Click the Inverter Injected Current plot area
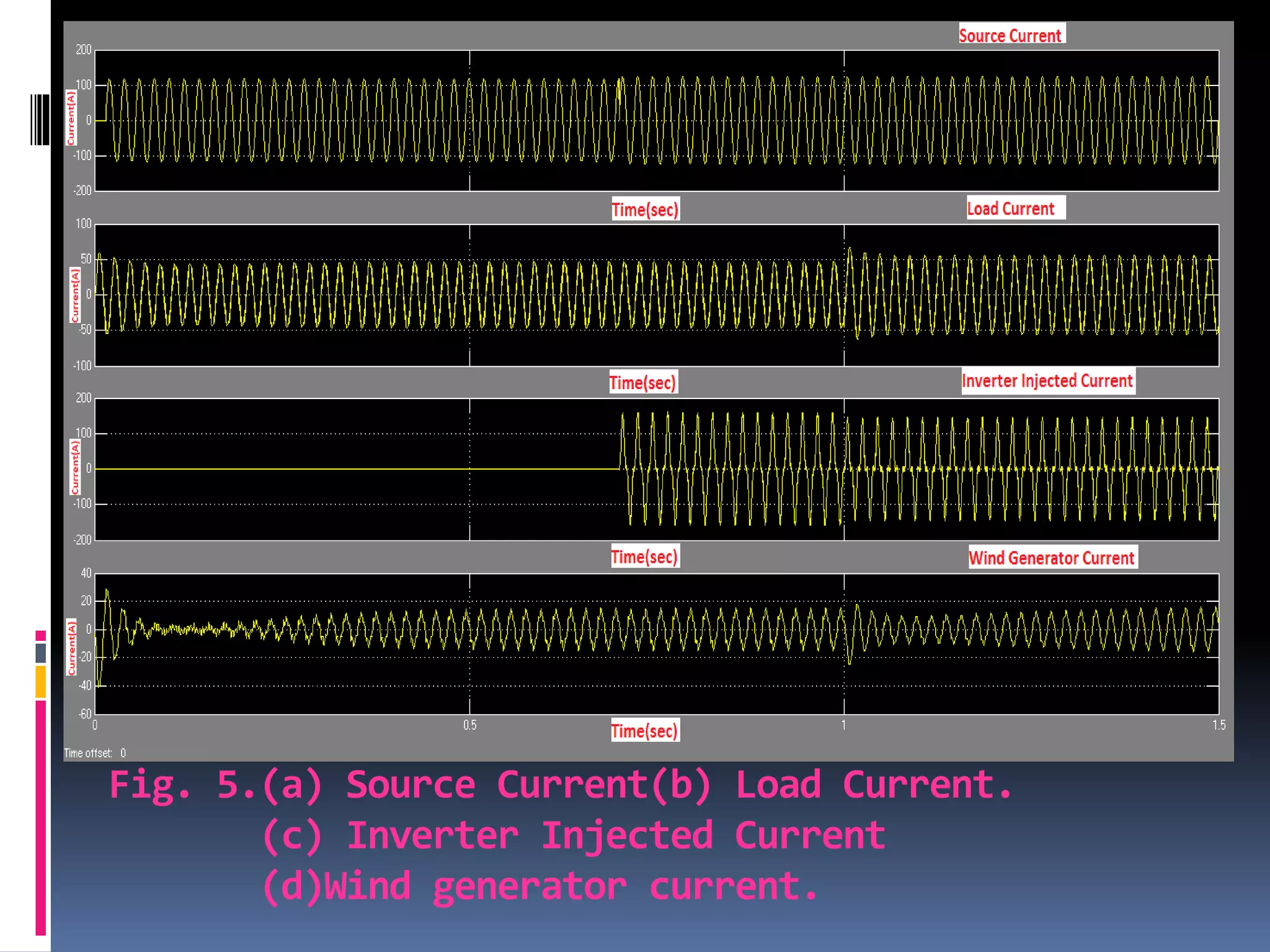Image resolution: width=1270 pixels, height=952 pixels. pyautogui.click(x=657, y=469)
